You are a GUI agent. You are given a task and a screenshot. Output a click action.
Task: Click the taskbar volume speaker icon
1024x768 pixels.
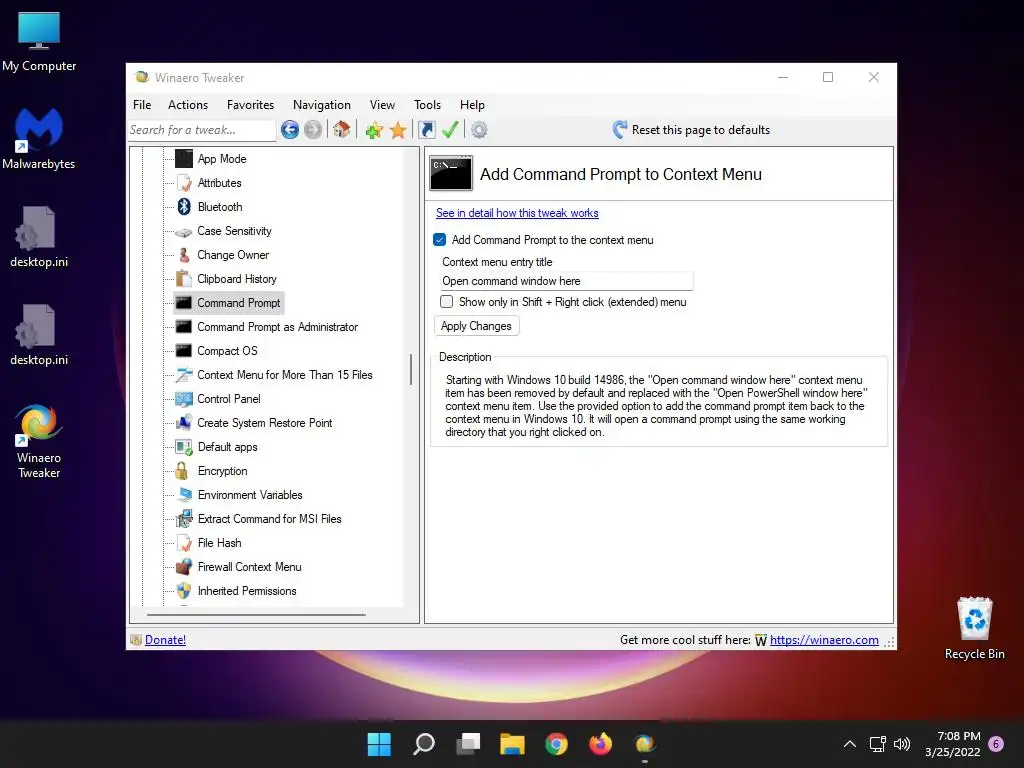tap(902, 744)
